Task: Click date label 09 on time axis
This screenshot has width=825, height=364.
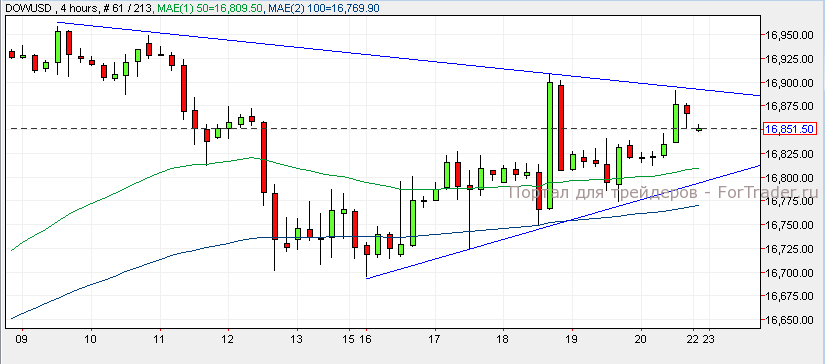Action: click(22, 340)
